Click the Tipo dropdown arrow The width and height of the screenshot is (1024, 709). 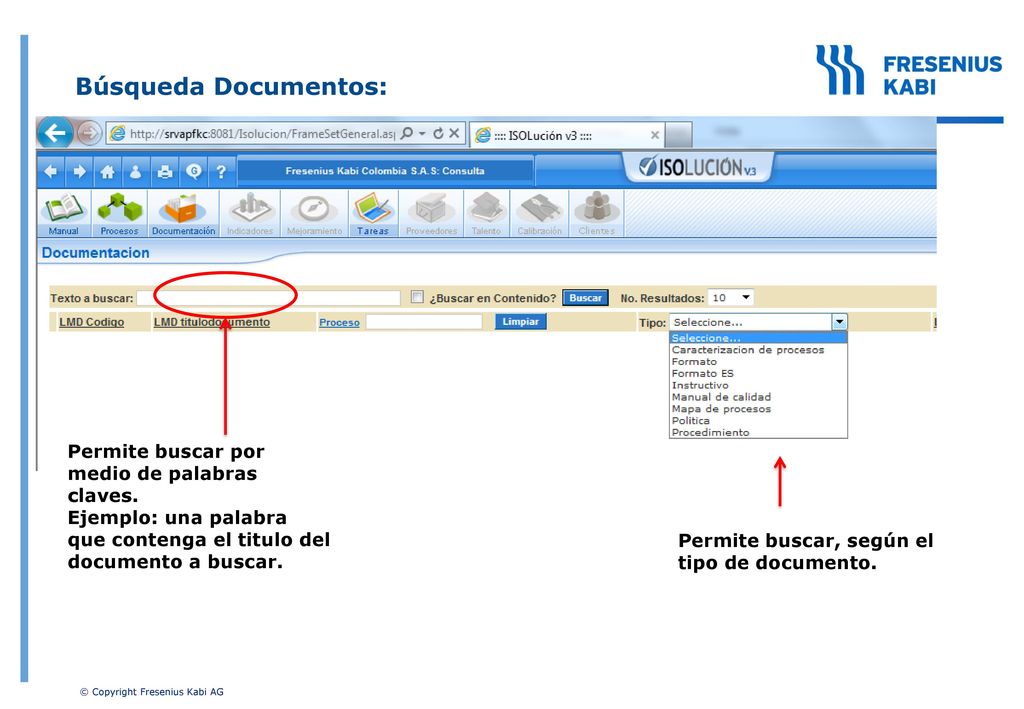(x=839, y=322)
